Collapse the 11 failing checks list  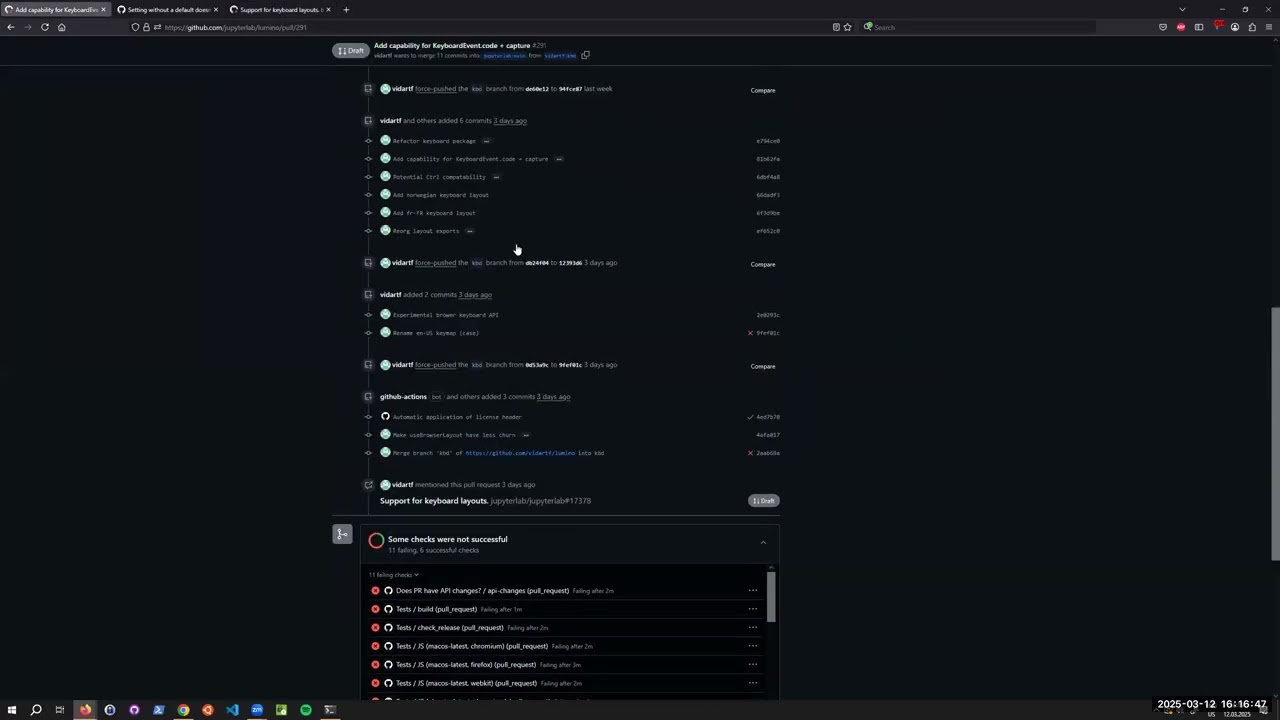coord(394,575)
